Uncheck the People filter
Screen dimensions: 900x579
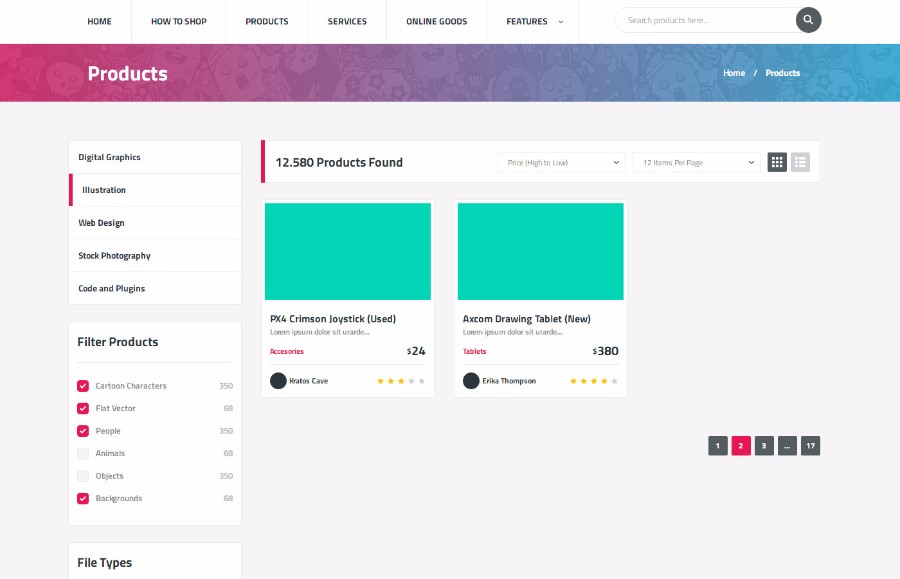[x=83, y=431]
